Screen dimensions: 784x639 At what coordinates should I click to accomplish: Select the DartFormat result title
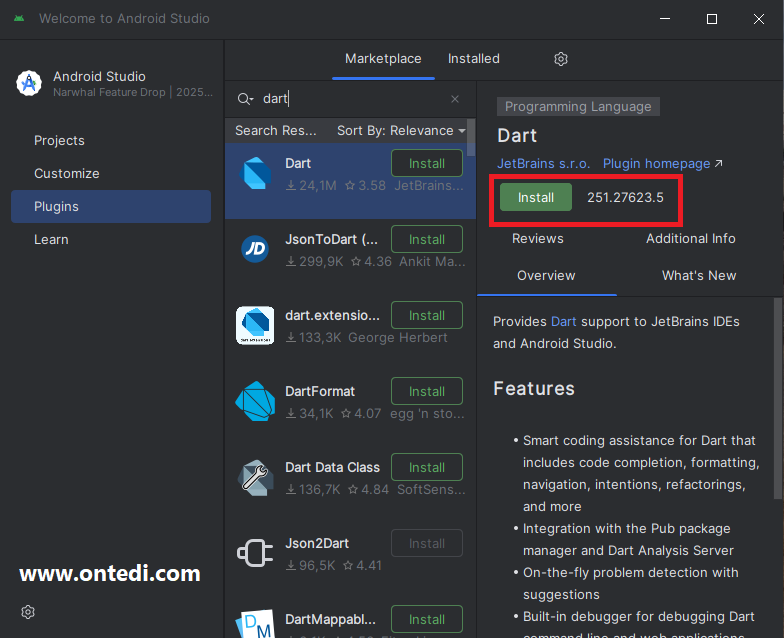tap(320, 392)
